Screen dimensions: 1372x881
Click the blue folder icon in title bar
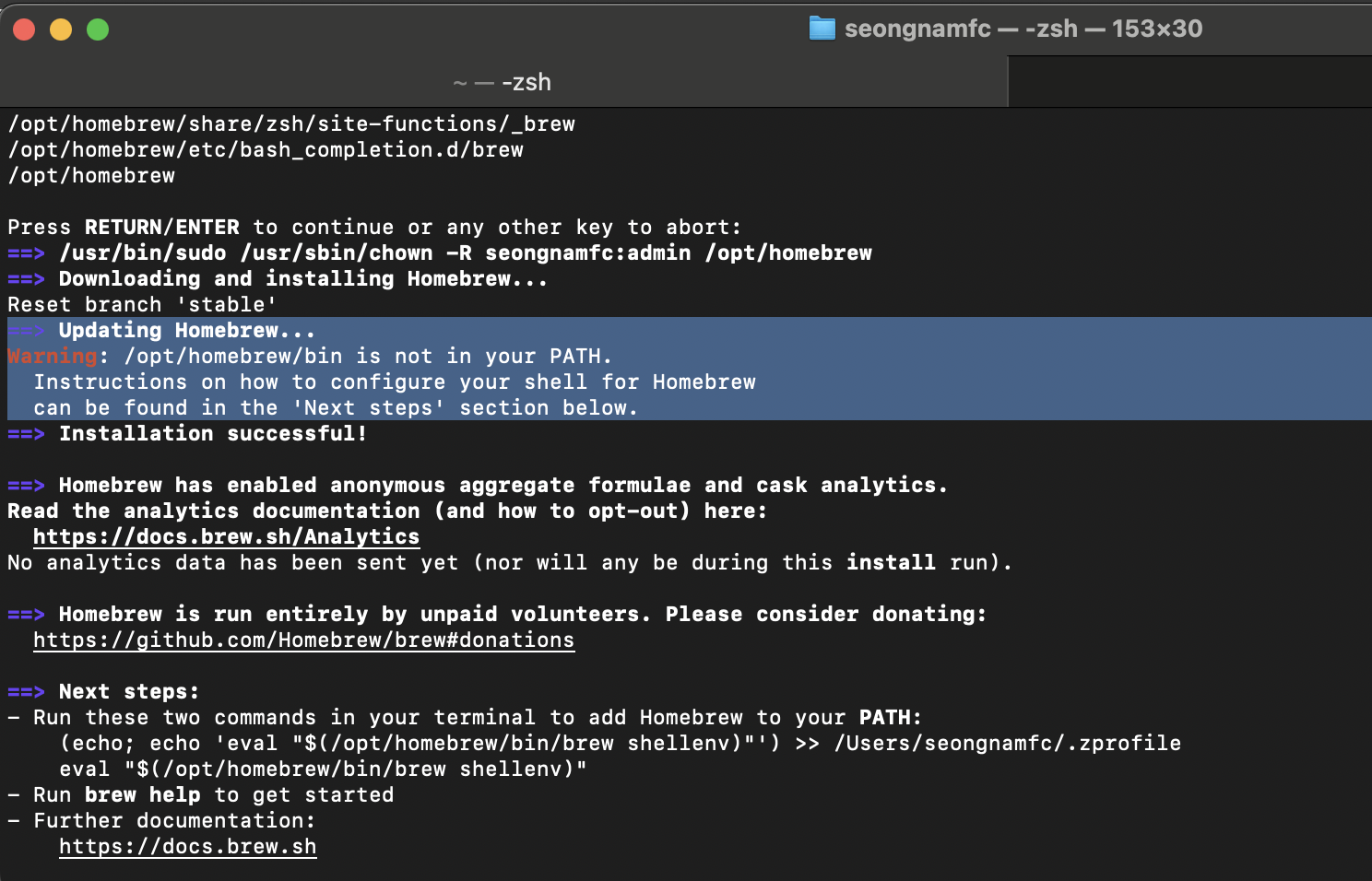822,29
